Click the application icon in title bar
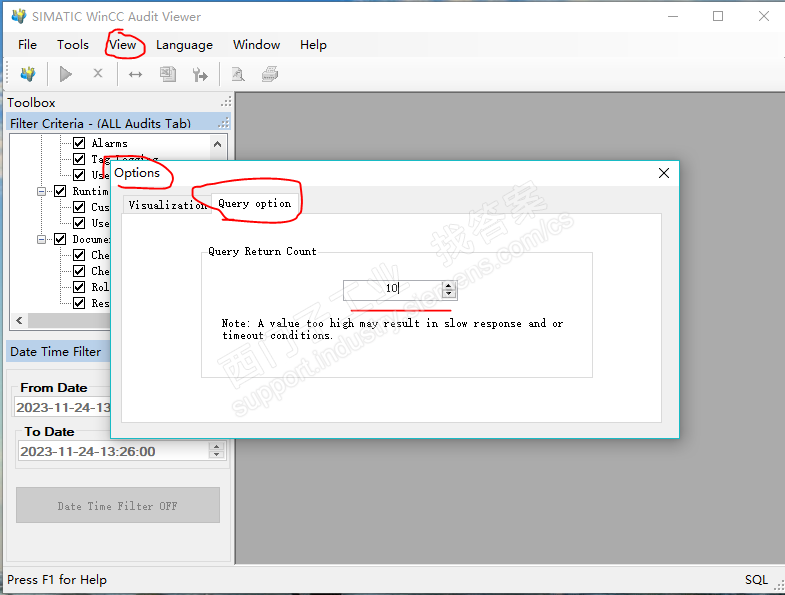This screenshot has height=595, width=785. click(x=19, y=16)
